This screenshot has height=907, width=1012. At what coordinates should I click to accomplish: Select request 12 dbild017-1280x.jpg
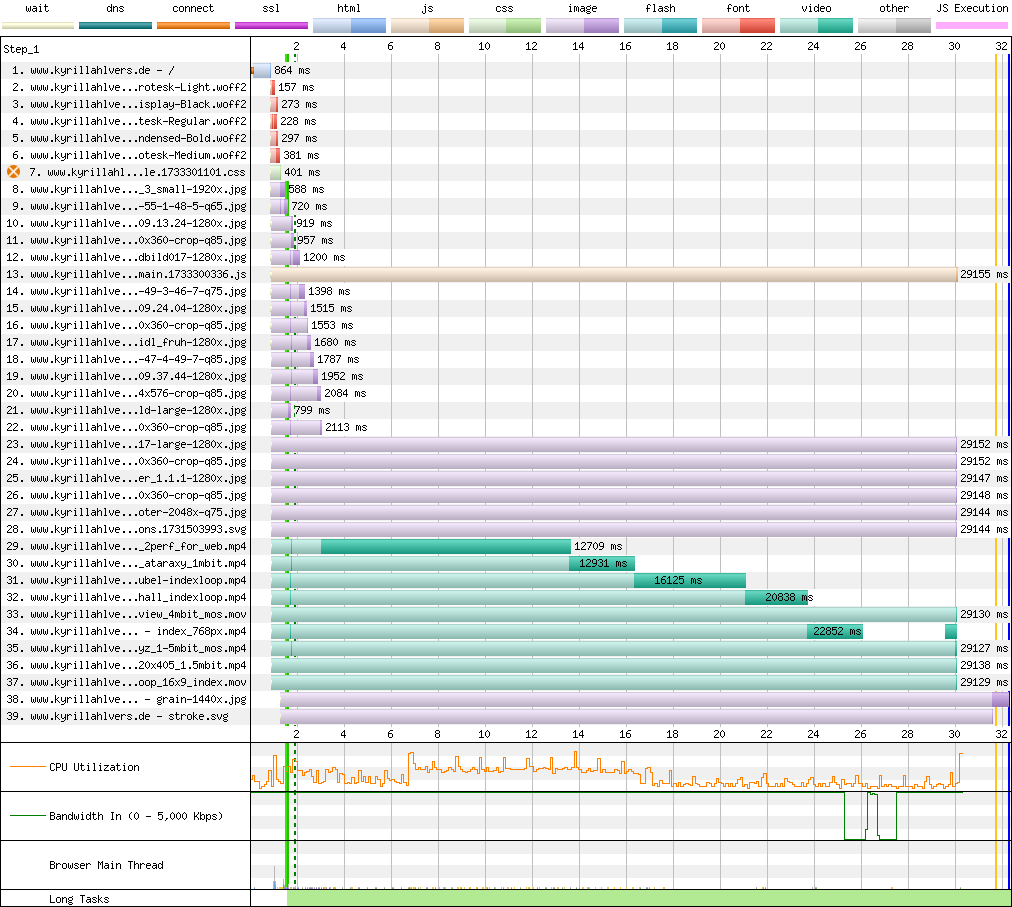pos(127,257)
